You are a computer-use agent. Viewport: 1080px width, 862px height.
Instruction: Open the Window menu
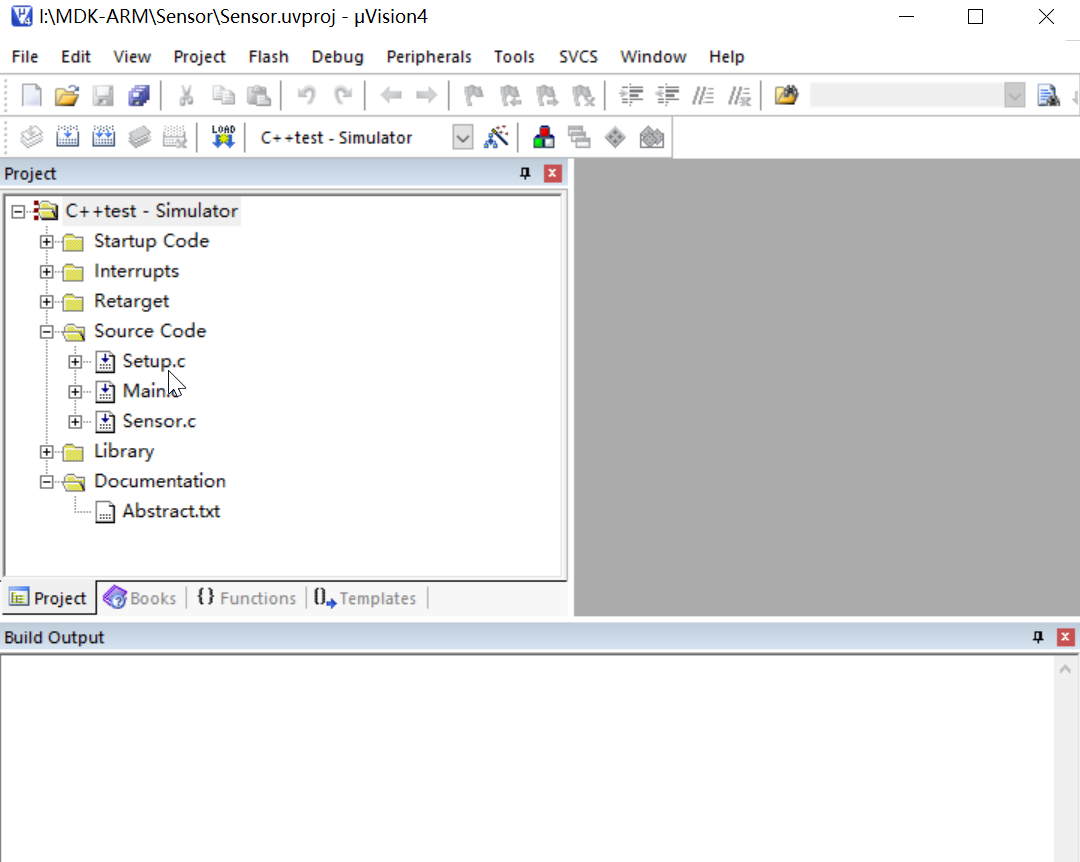653,57
